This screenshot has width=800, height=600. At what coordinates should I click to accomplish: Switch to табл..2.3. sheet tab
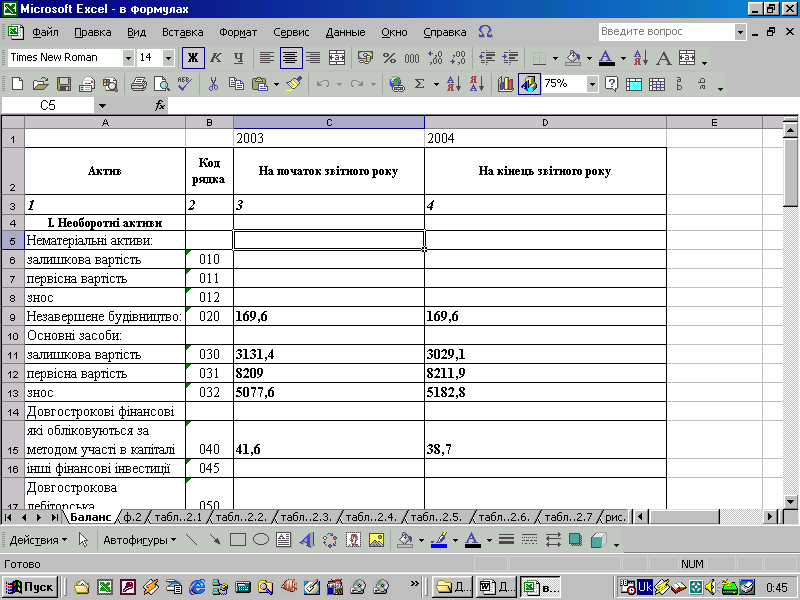pos(306,517)
